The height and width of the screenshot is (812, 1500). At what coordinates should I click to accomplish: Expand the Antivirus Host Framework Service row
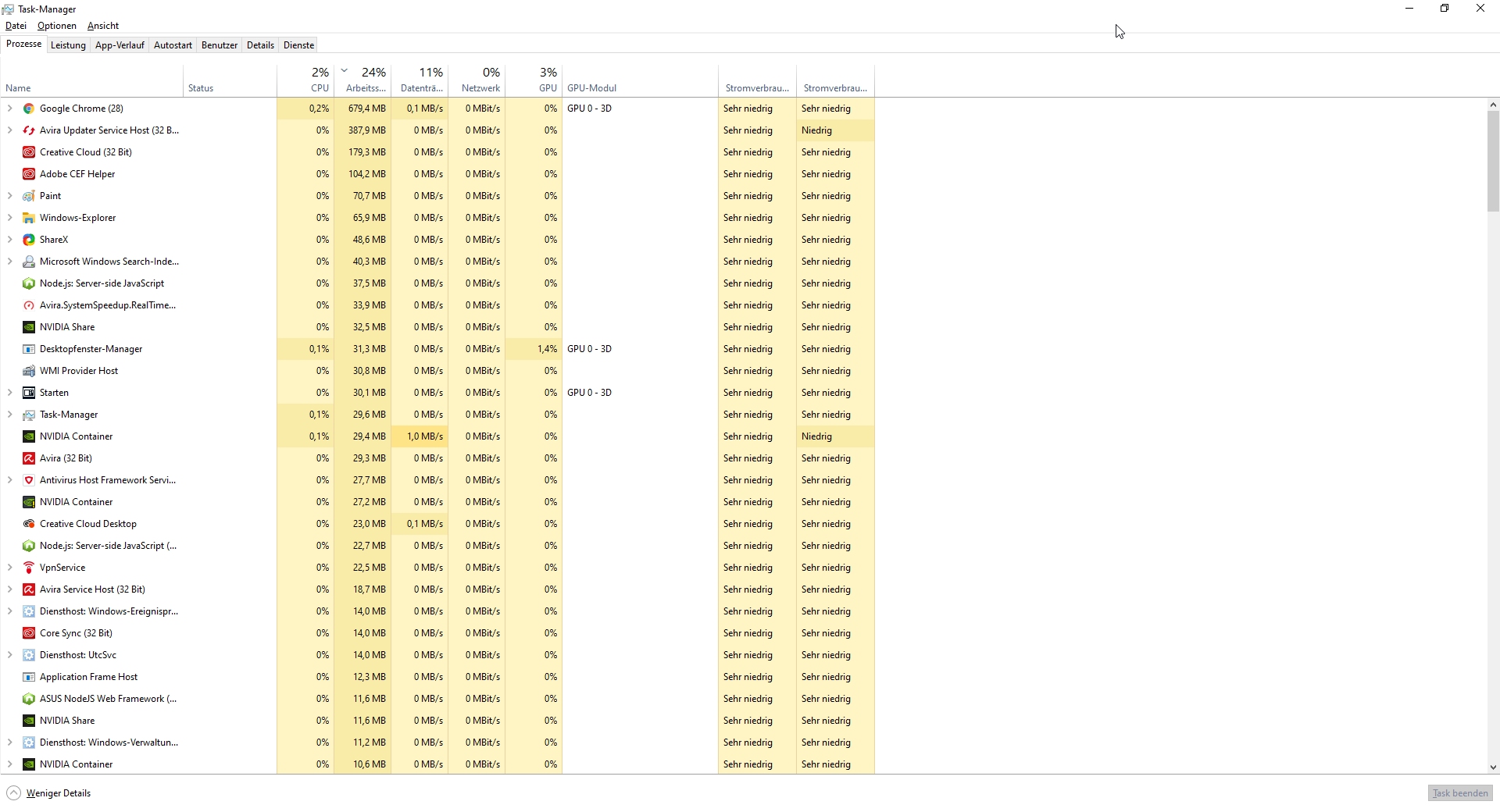click(10, 480)
